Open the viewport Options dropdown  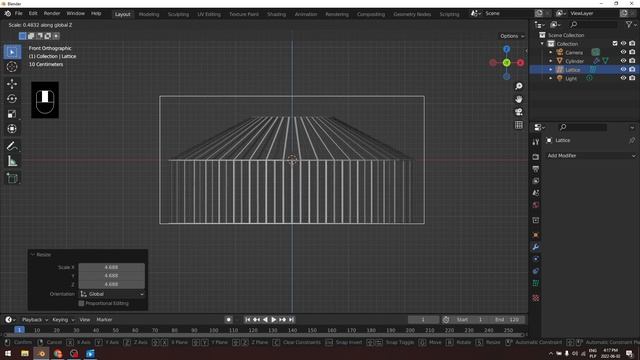(512, 36)
